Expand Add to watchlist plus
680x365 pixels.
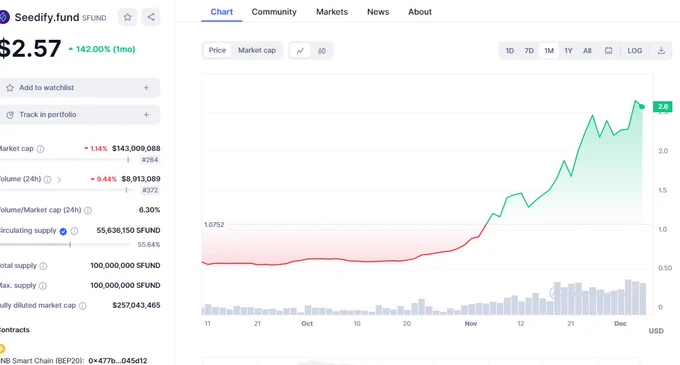[146, 88]
